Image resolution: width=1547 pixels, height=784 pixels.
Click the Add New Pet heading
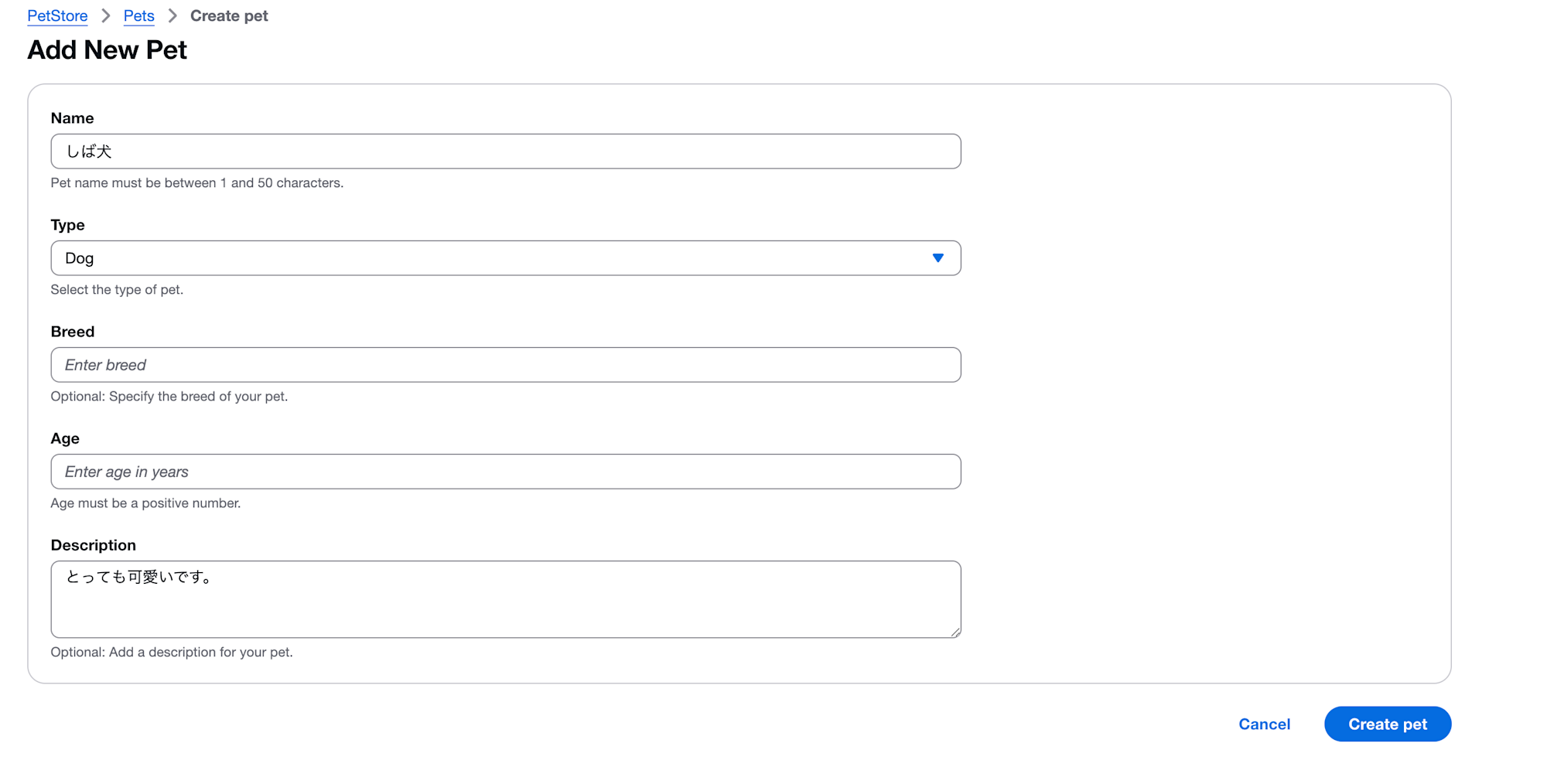pyautogui.click(x=107, y=50)
